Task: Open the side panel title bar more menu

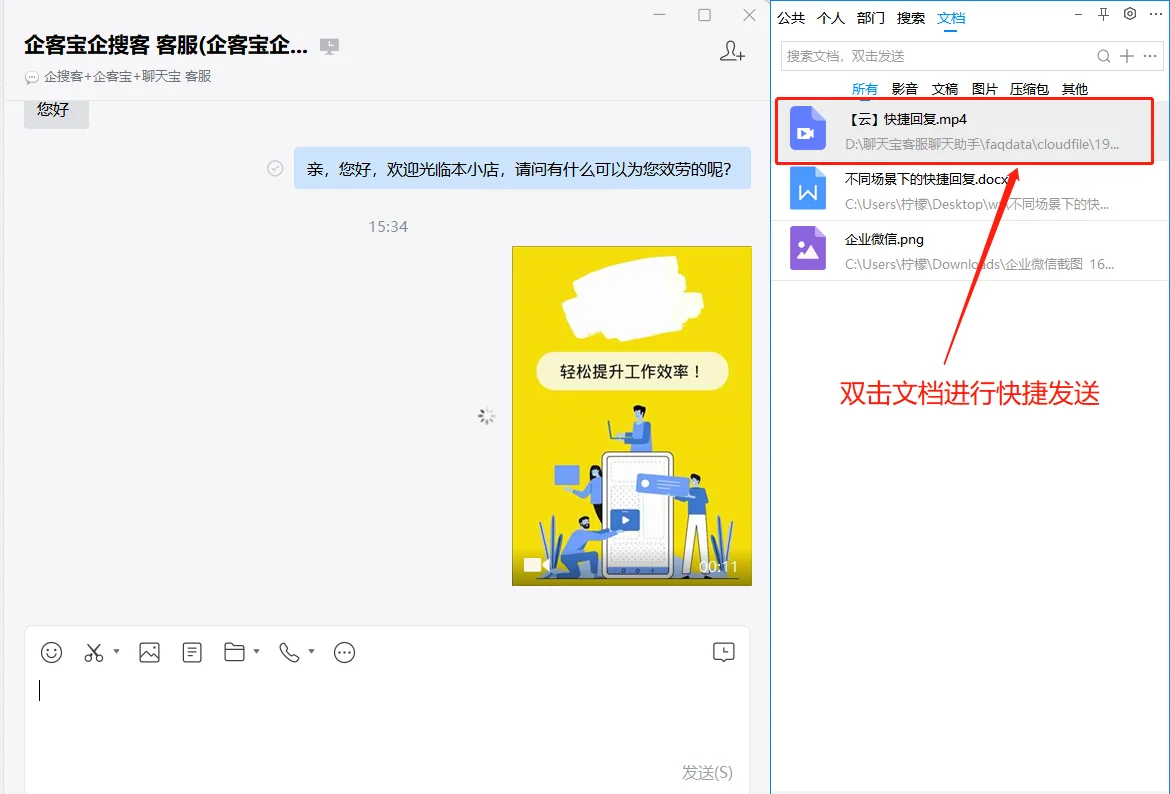Action: point(1156,14)
